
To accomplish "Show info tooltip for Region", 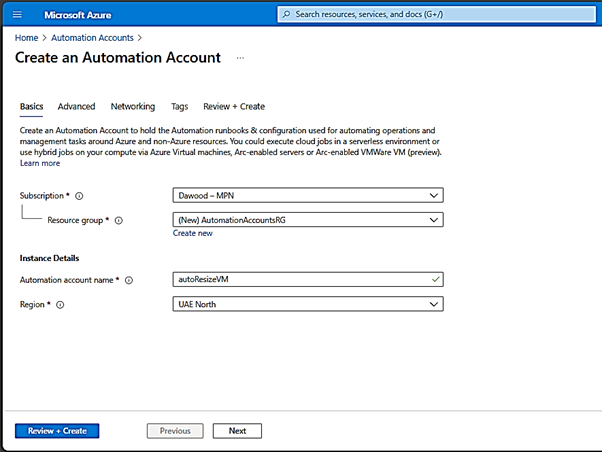I will (x=60, y=305).
